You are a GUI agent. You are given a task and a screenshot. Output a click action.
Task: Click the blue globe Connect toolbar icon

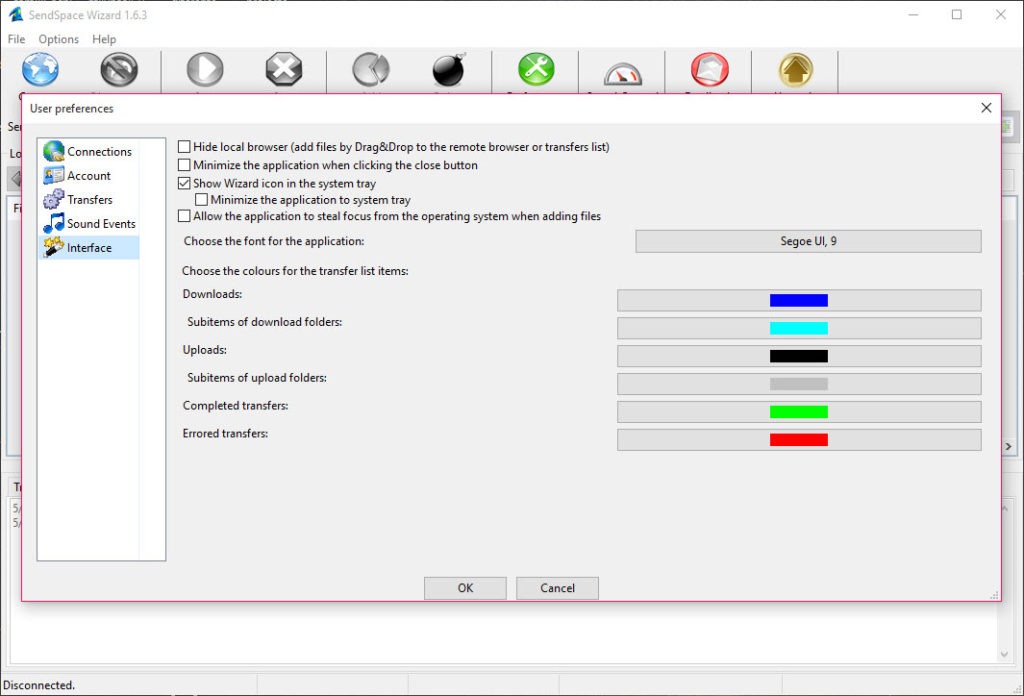tap(40, 69)
